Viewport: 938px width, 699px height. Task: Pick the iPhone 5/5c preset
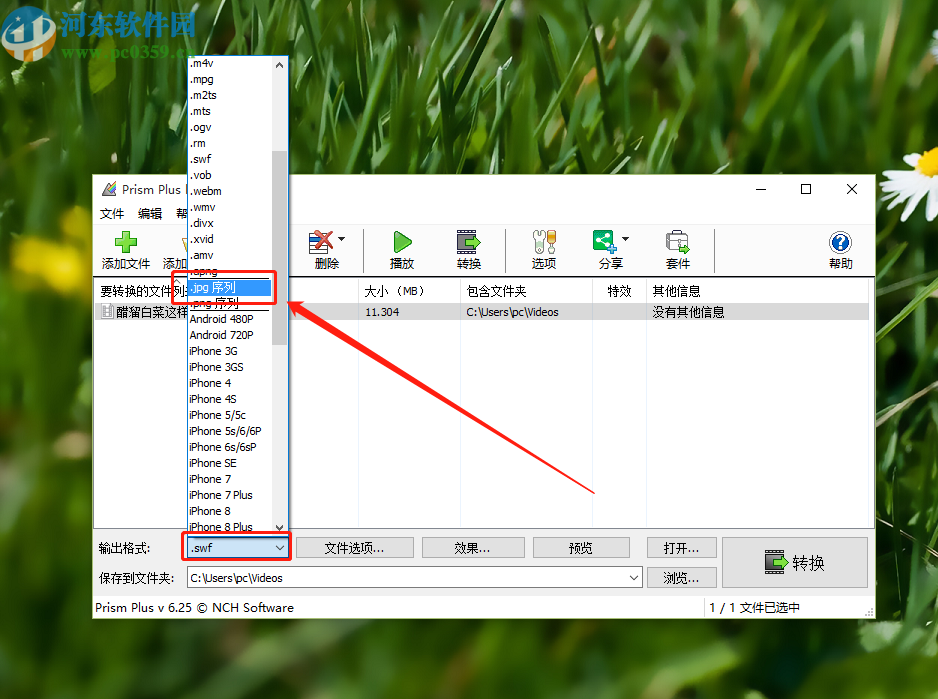click(x=230, y=415)
